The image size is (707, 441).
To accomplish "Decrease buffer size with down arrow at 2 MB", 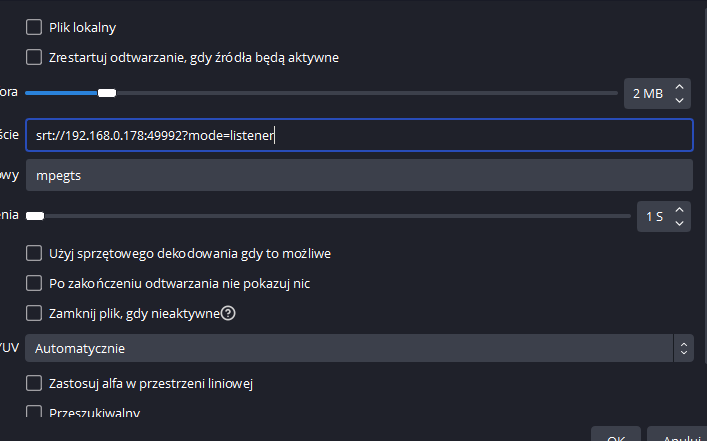I will [x=679, y=100].
